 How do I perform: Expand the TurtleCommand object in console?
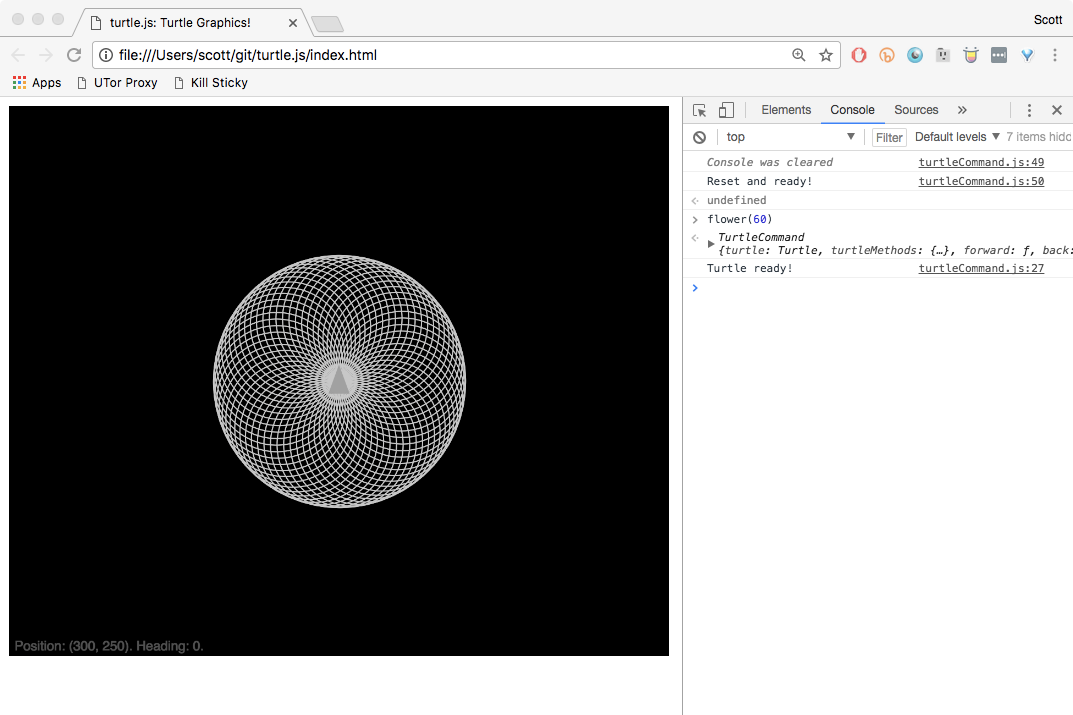click(x=711, y=244)
